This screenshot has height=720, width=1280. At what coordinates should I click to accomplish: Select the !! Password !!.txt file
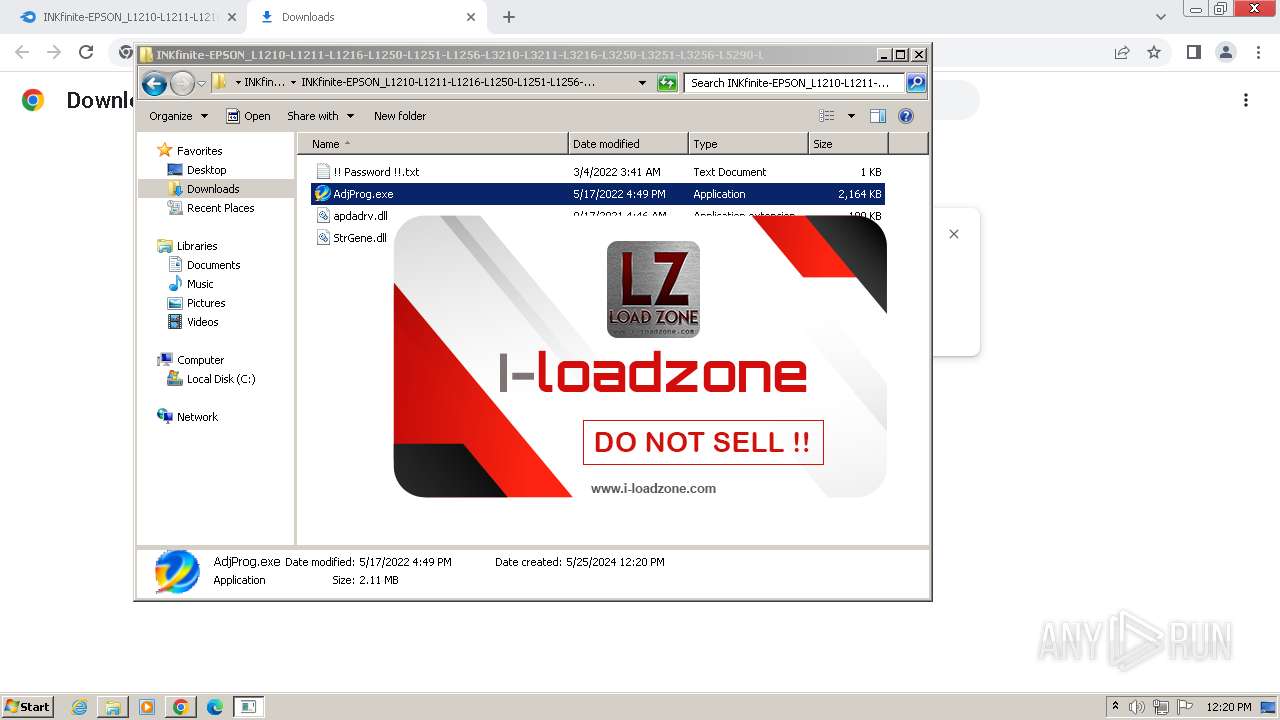[598, 172]
